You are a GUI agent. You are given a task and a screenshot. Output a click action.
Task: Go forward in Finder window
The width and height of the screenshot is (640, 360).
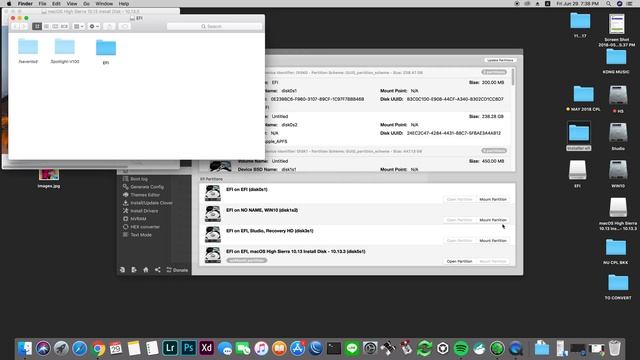(24, 26)
